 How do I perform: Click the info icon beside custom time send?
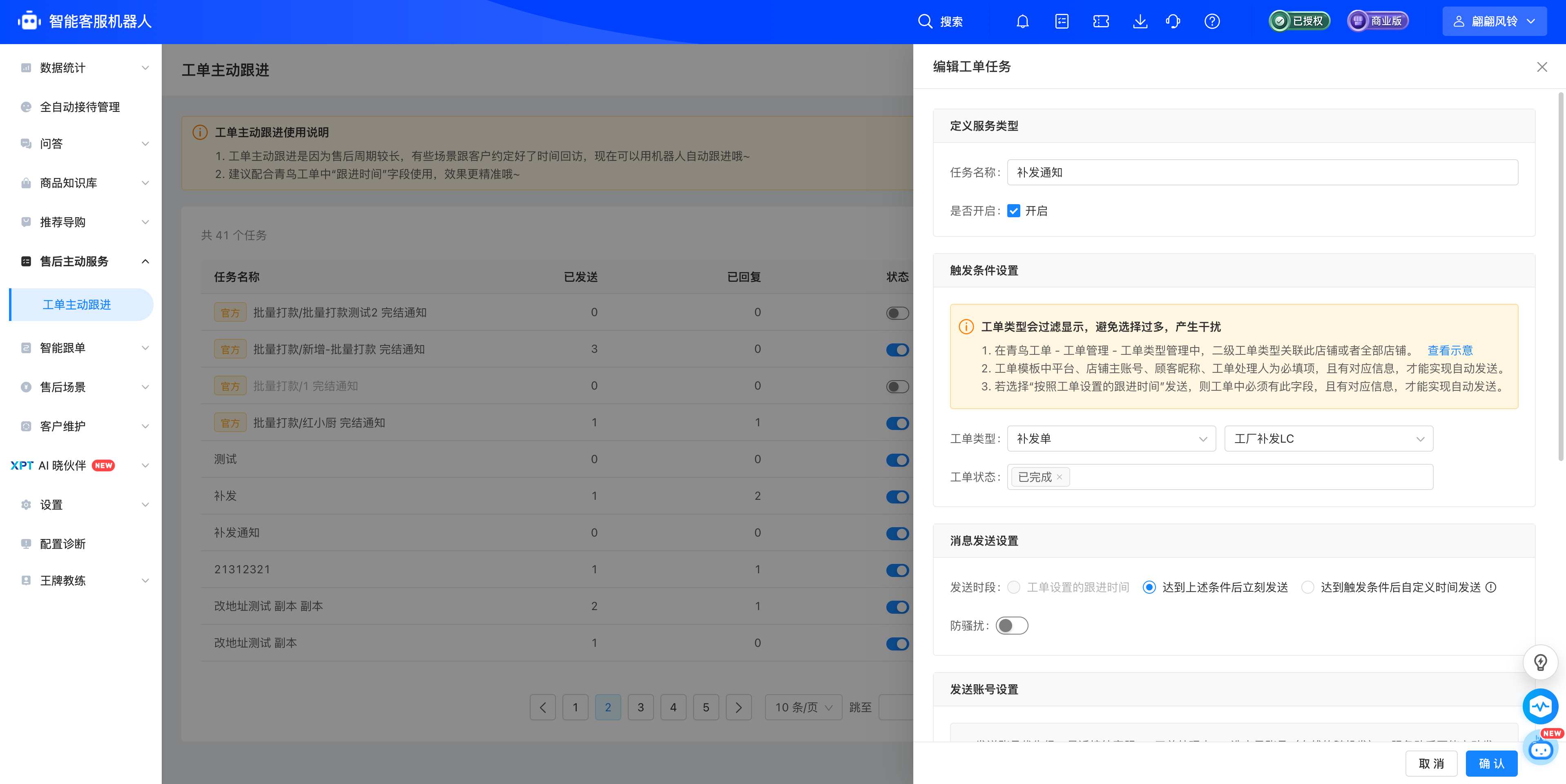[x=1490, y=587]
